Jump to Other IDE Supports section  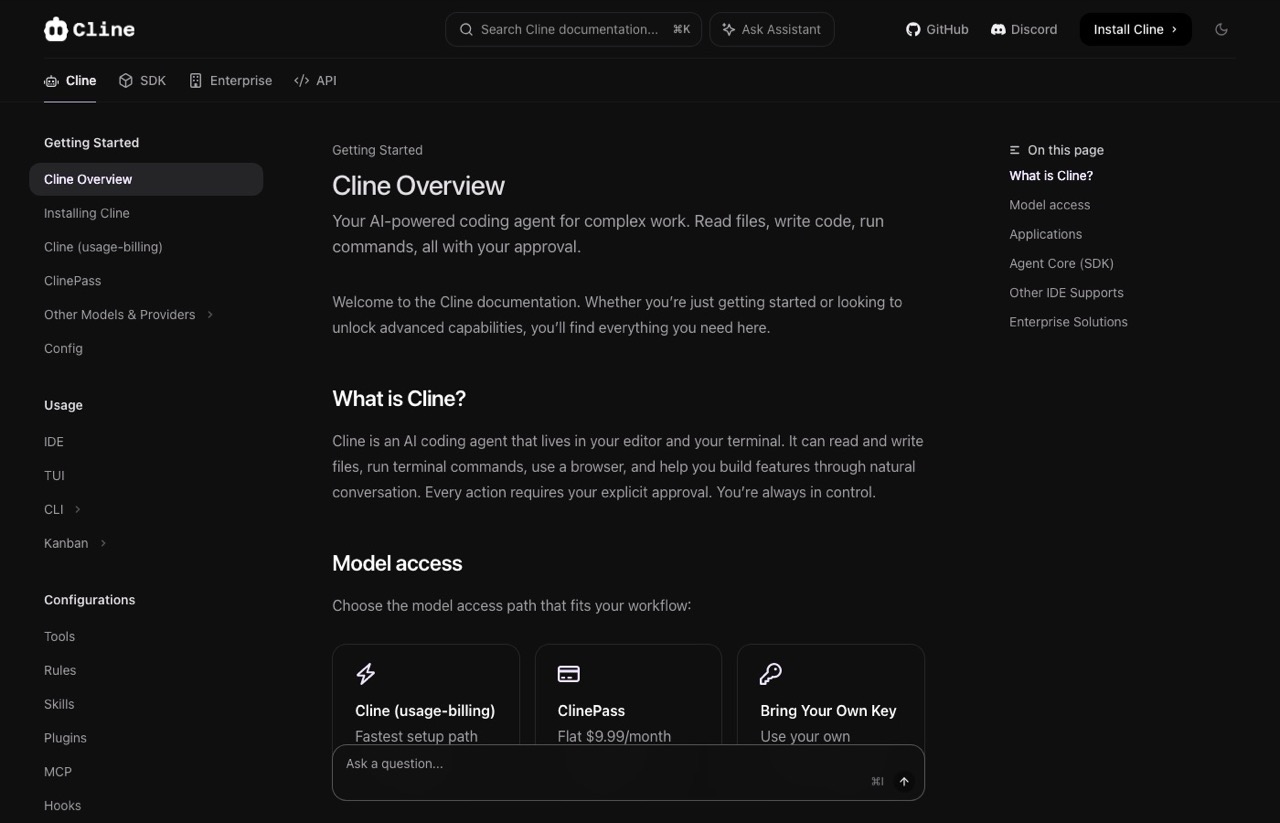1066,293
